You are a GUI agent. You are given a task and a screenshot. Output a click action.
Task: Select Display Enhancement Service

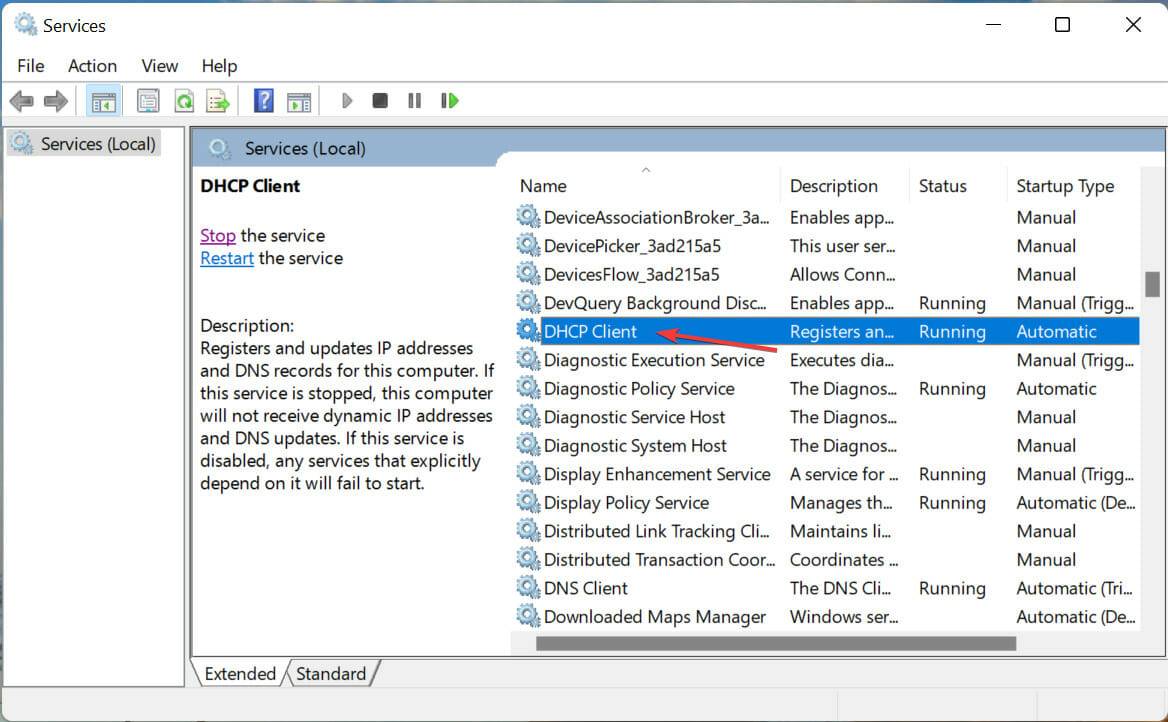pos(657,475)
